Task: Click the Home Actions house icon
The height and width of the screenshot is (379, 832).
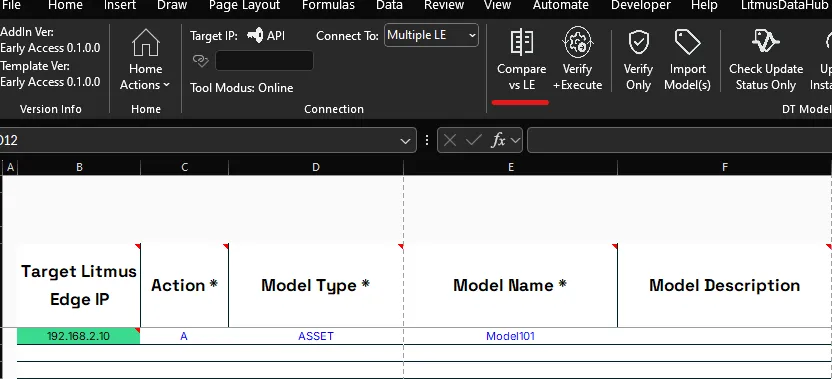Action: pyautogui.click(x=145, y=43)
